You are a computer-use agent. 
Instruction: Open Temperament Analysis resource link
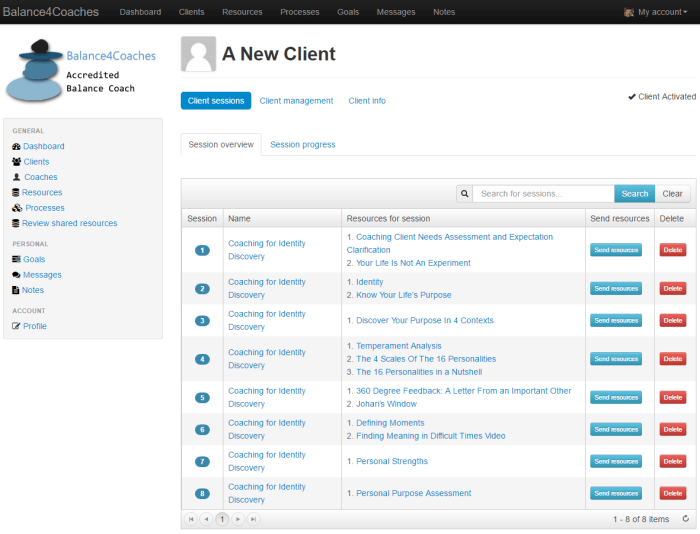[x=399, y=346]
